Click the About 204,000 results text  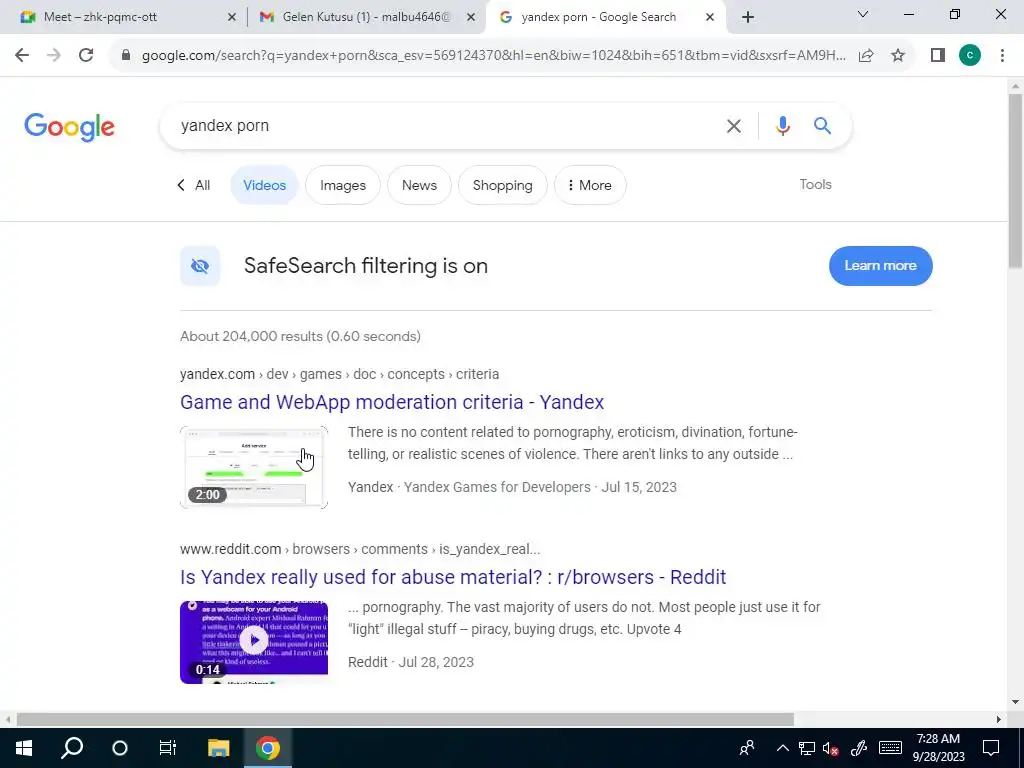pos(300,336)
